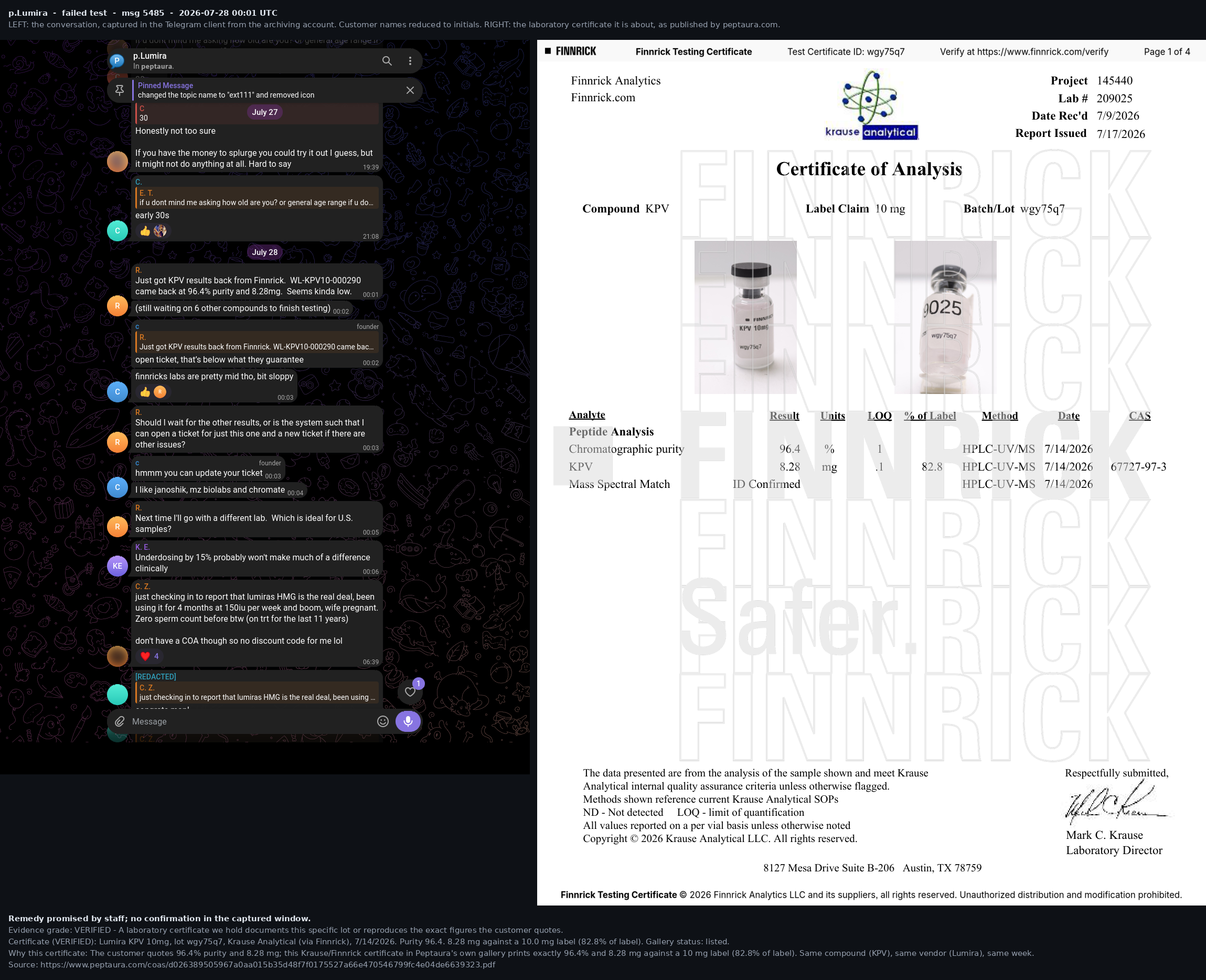1206x980 pixels.
Task: Jump to quoted C. Z. reply in REDACTED message
Action: [257, 693]
